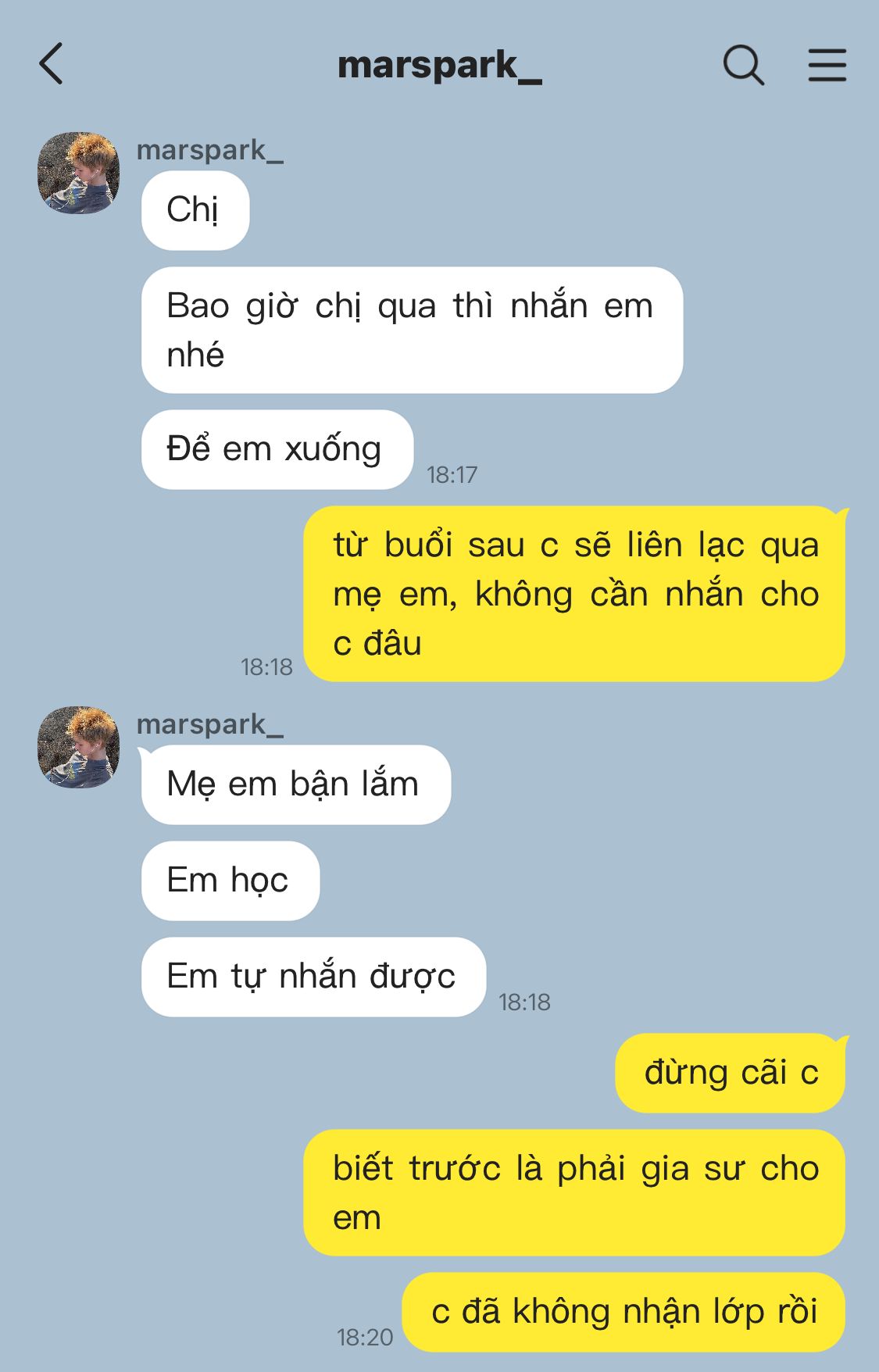Select the 'Chị' message bubble
This screenshot has height=1372, width=879.
(195, 210)
